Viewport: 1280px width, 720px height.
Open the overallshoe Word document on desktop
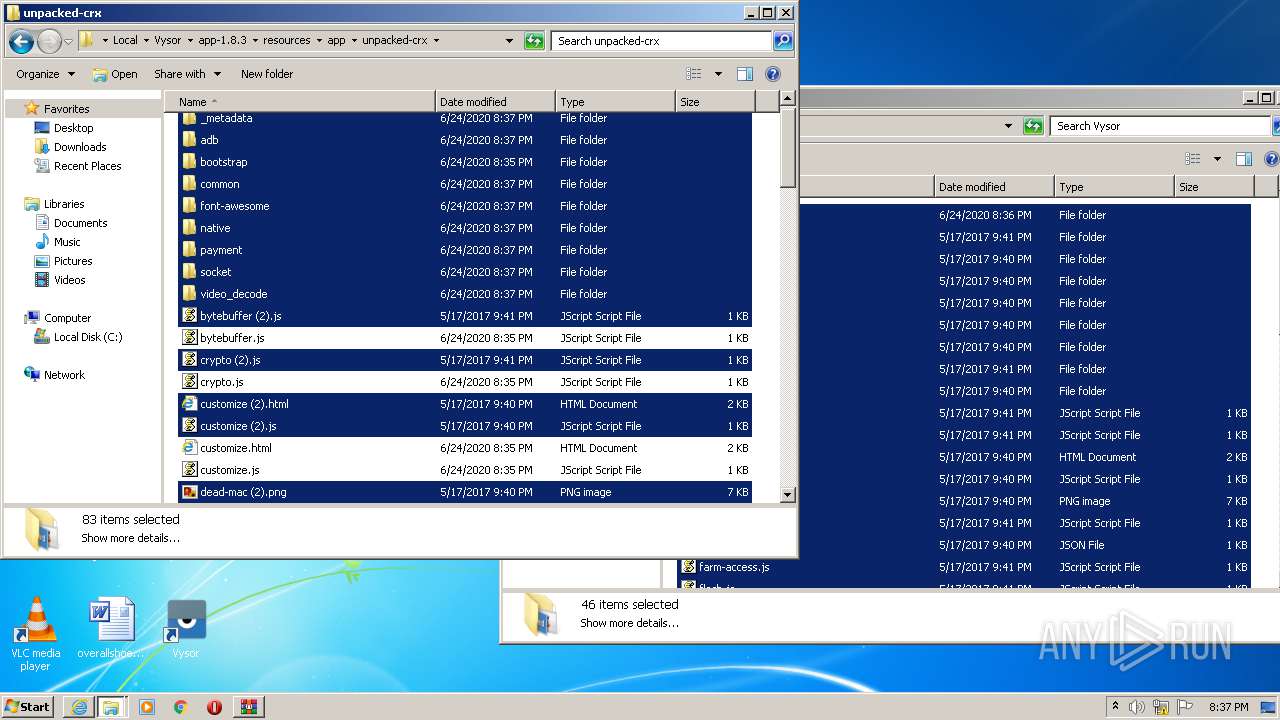pyautogui.click(x=110, y=629)
